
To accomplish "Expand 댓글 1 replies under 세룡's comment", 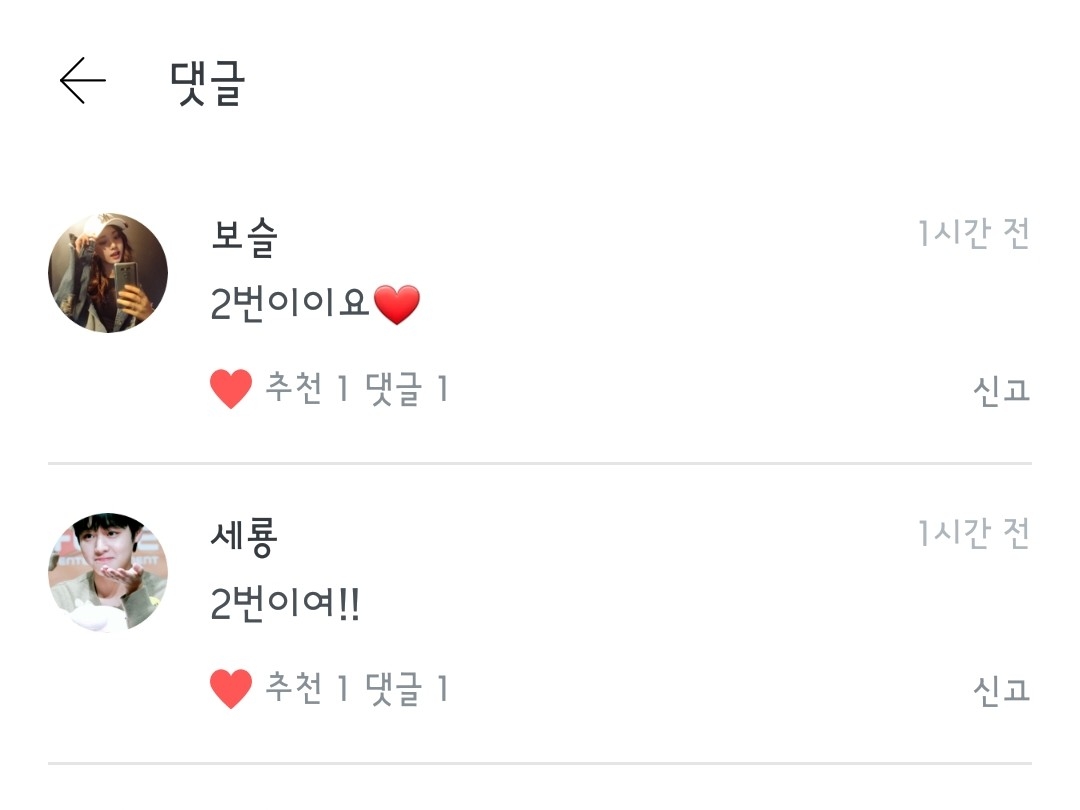I will (x=408, y=689).
